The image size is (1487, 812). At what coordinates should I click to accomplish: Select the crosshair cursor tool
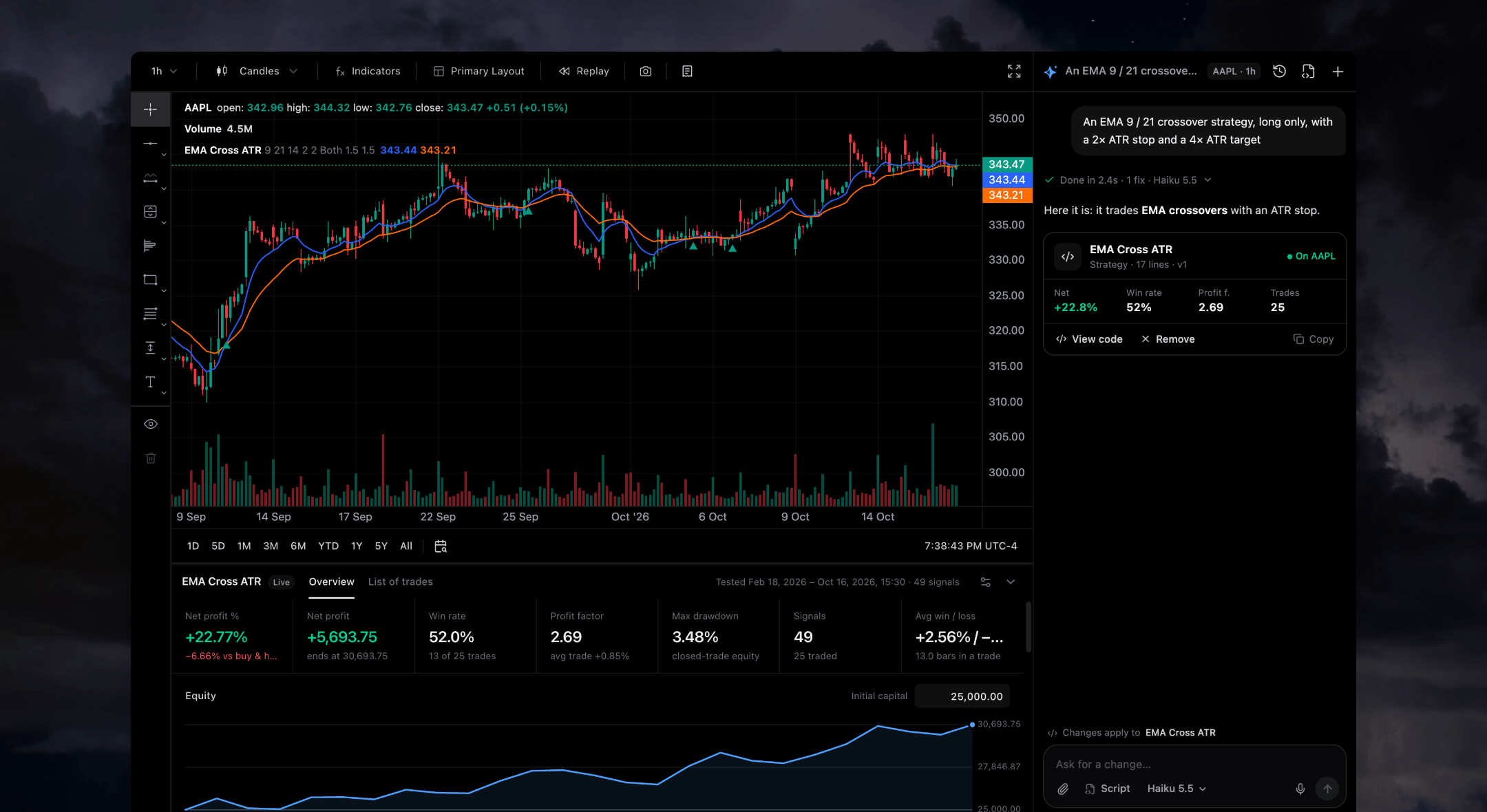(150, 109)
